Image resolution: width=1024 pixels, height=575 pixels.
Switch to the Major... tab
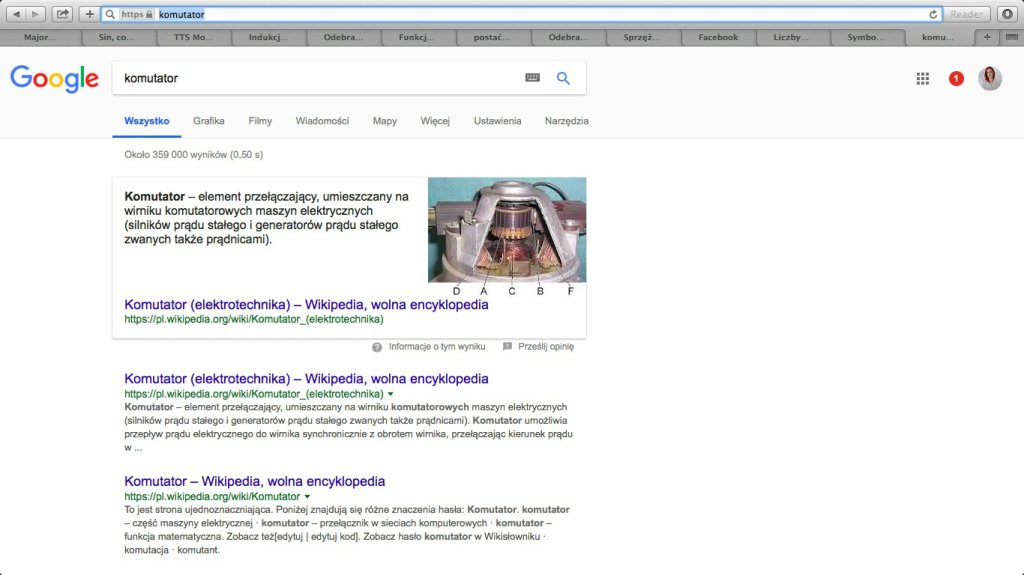click(x=40, y=37)
